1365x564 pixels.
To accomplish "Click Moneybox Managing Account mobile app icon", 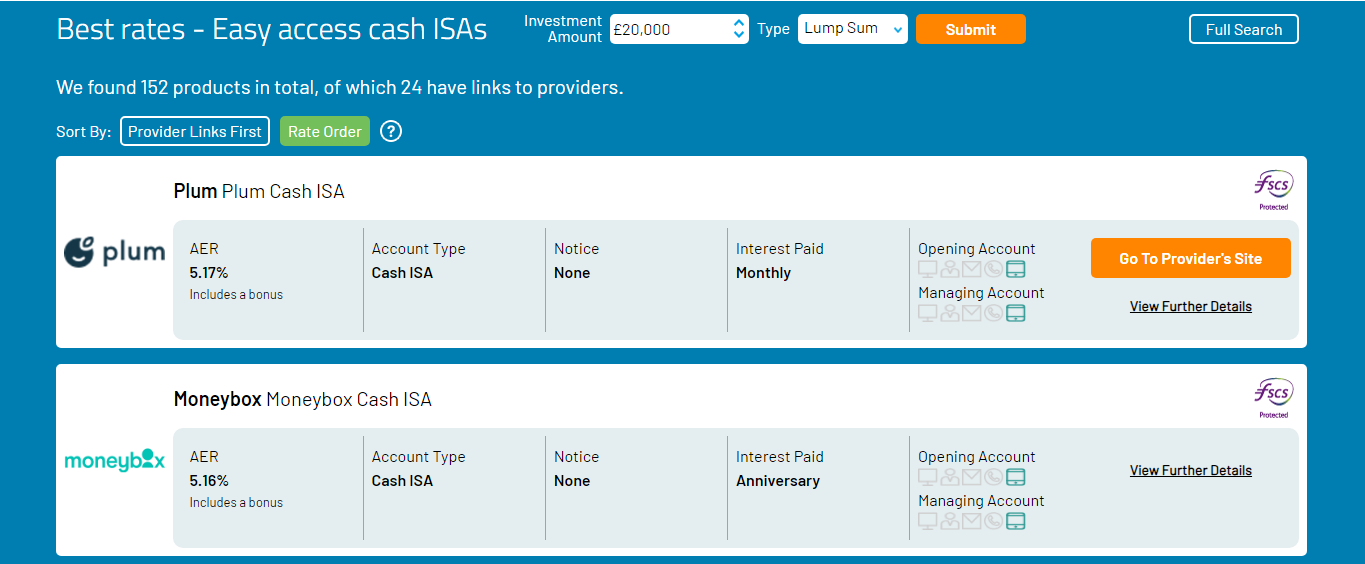I will click(x=1016, y=521).
